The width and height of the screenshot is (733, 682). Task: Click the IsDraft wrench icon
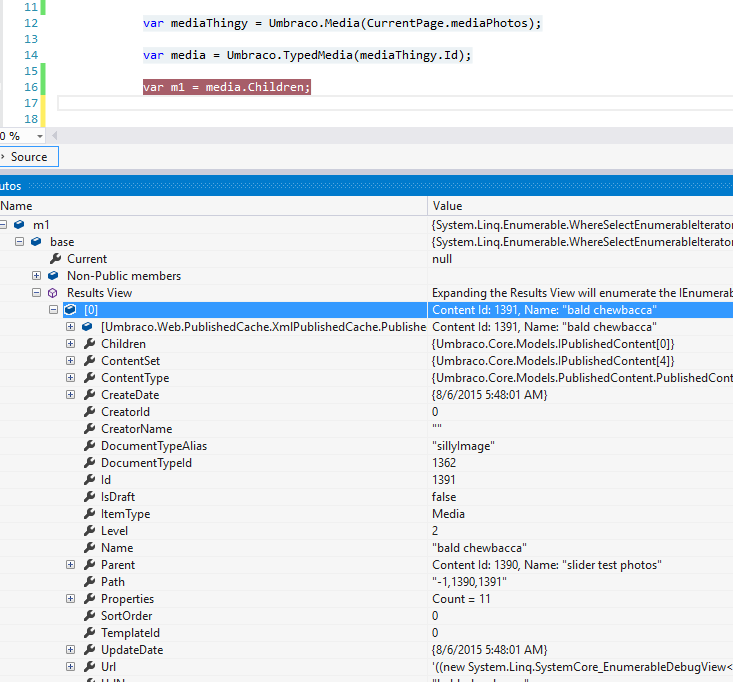tap(90, 496)
